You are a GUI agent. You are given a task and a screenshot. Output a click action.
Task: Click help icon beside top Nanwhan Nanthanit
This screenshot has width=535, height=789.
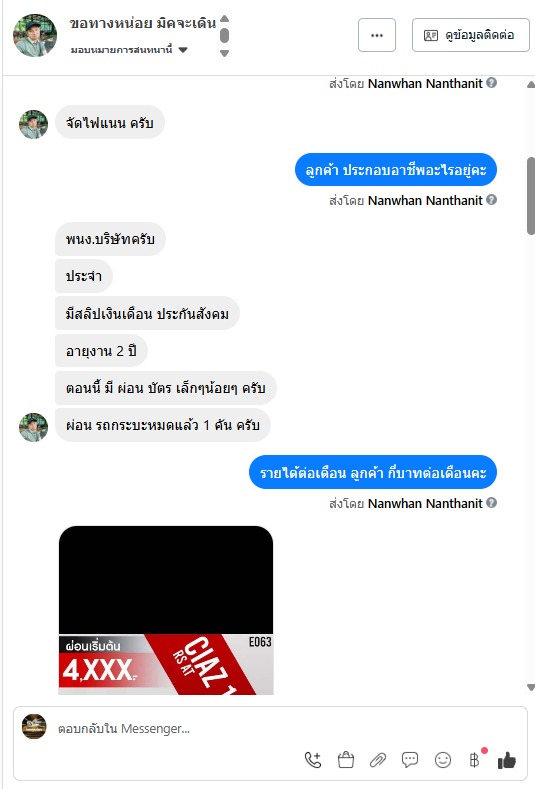pos(492,83)
